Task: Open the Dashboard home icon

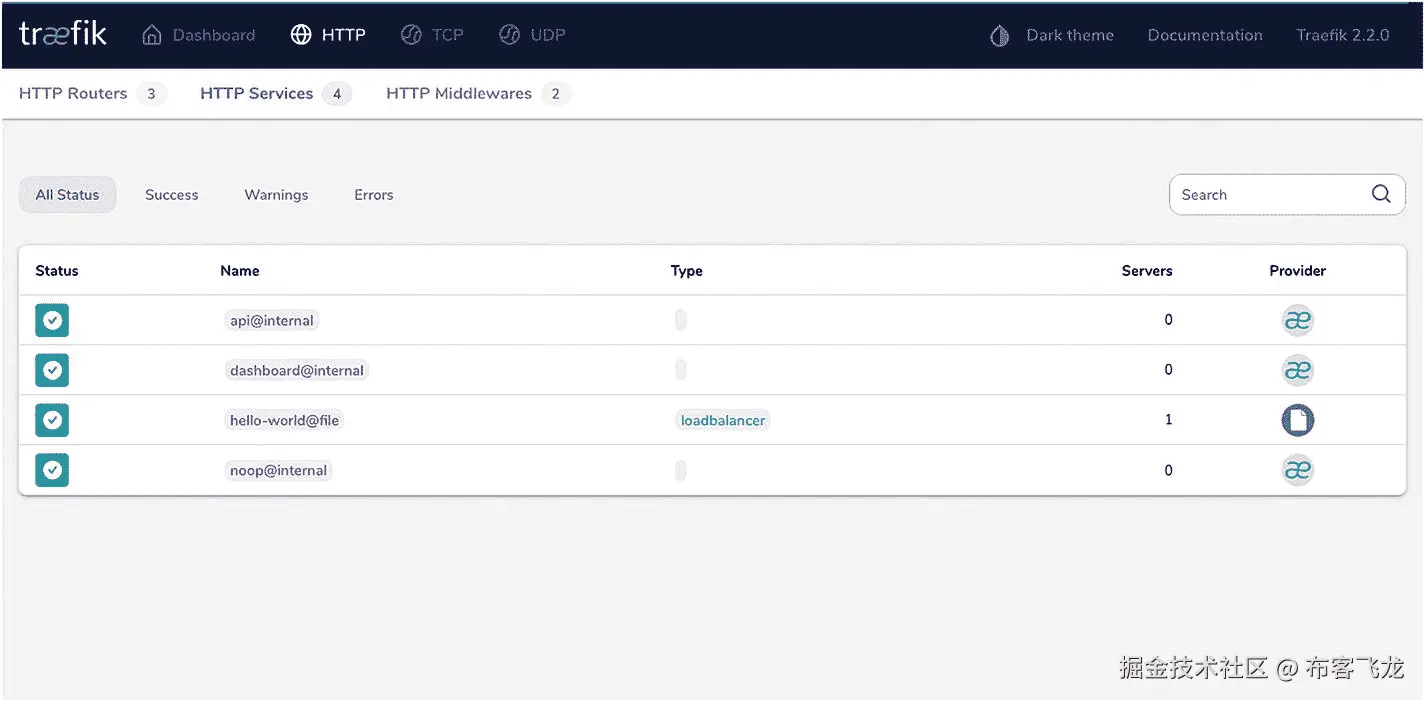Action: coord(152,35)
